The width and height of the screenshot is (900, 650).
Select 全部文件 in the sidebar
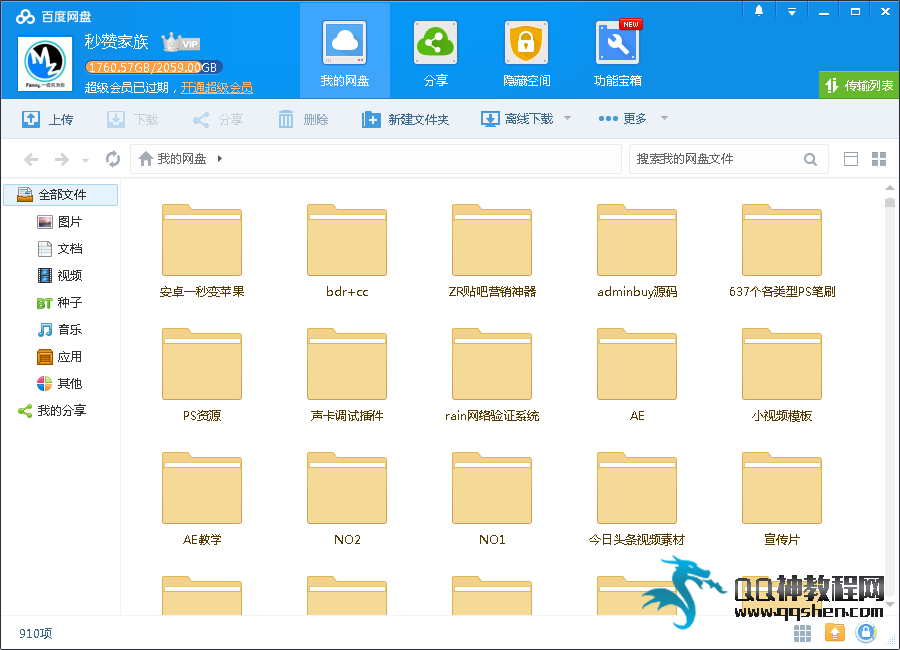(x=61, y=195)
